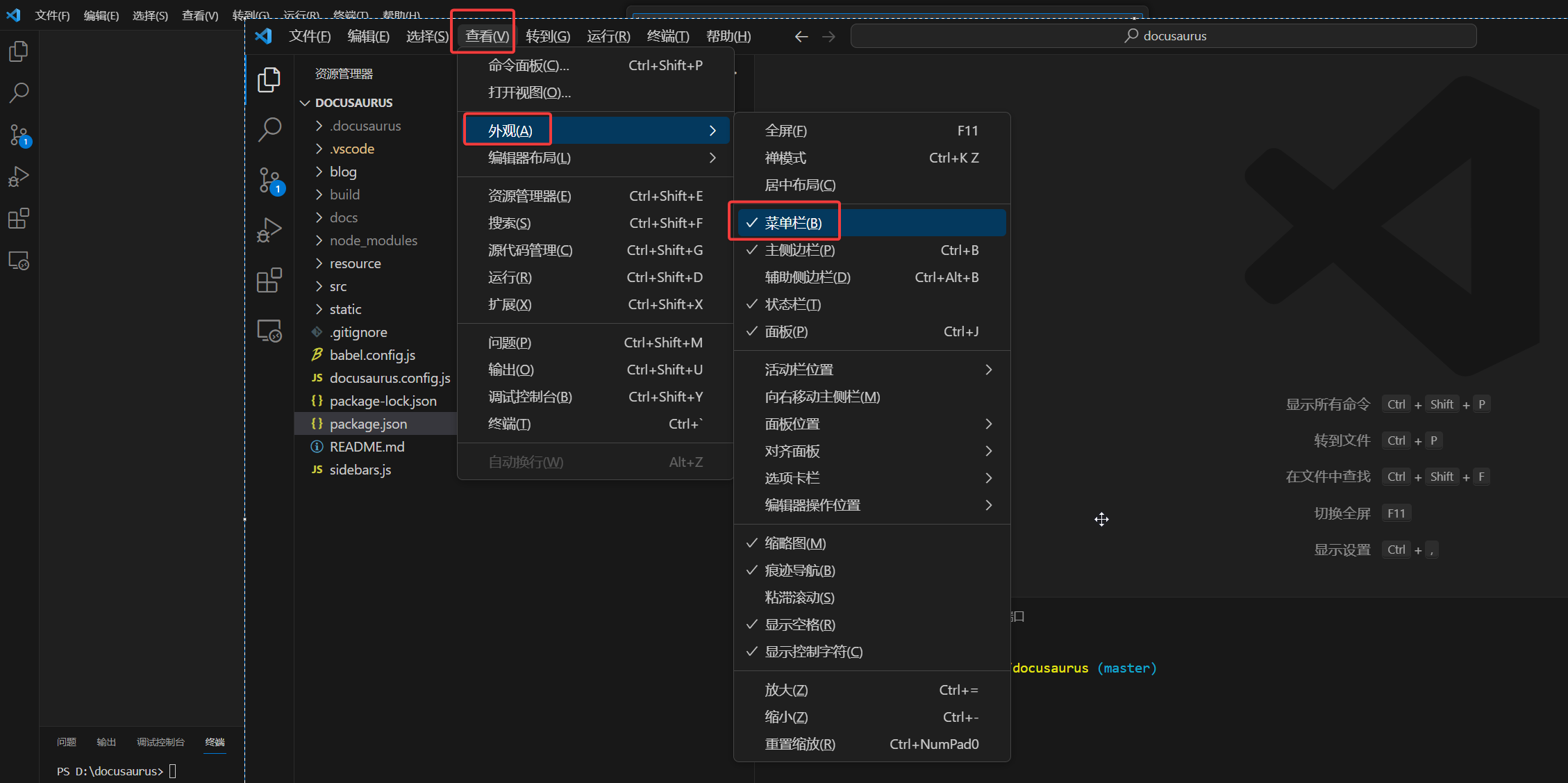Viewport: 1568px width, 783px height.
Task: Open Source Control icon with badge in front activity bar
Action: click(270, 181)
